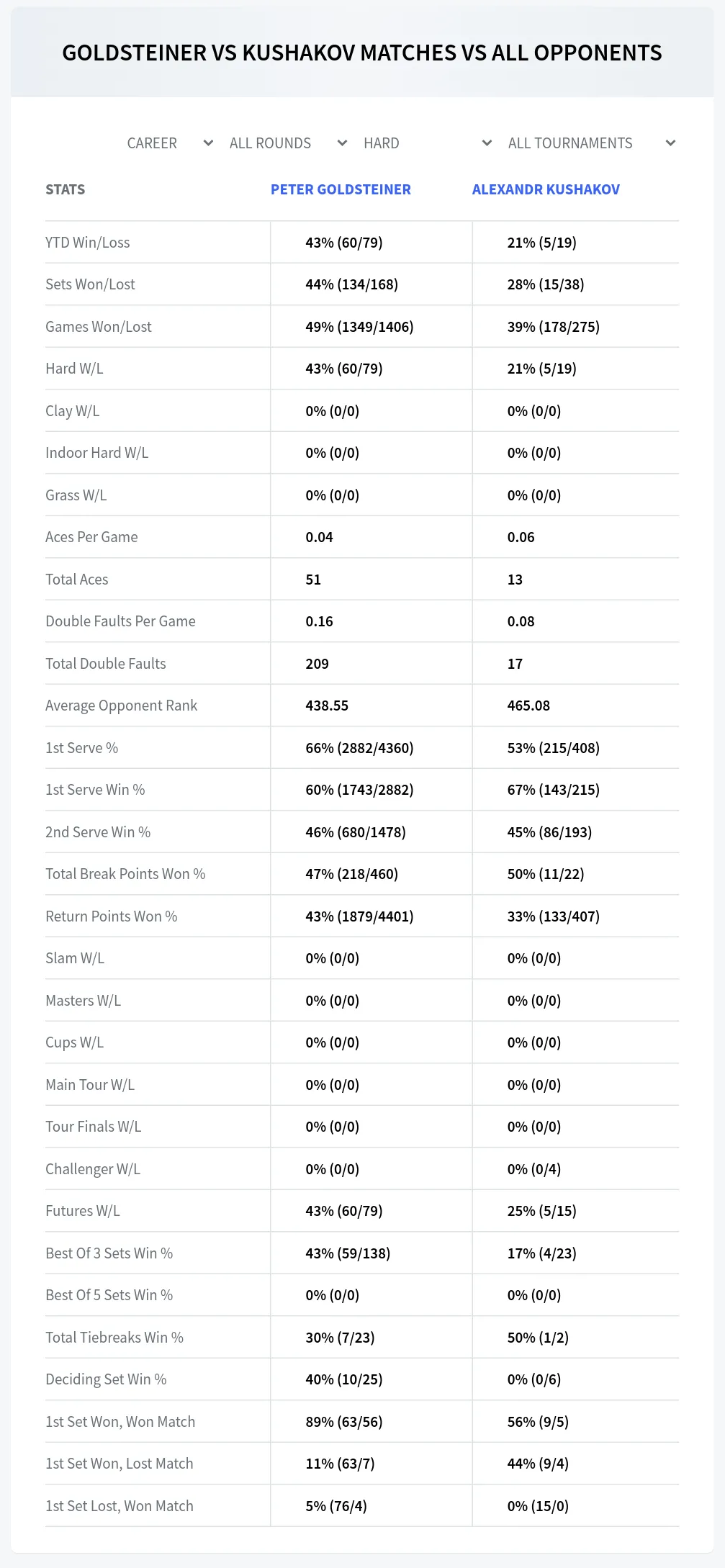Click Goldsteiner's Total Double Faults value
Screen dimensions: 725x1568
(x=317, y=664)
